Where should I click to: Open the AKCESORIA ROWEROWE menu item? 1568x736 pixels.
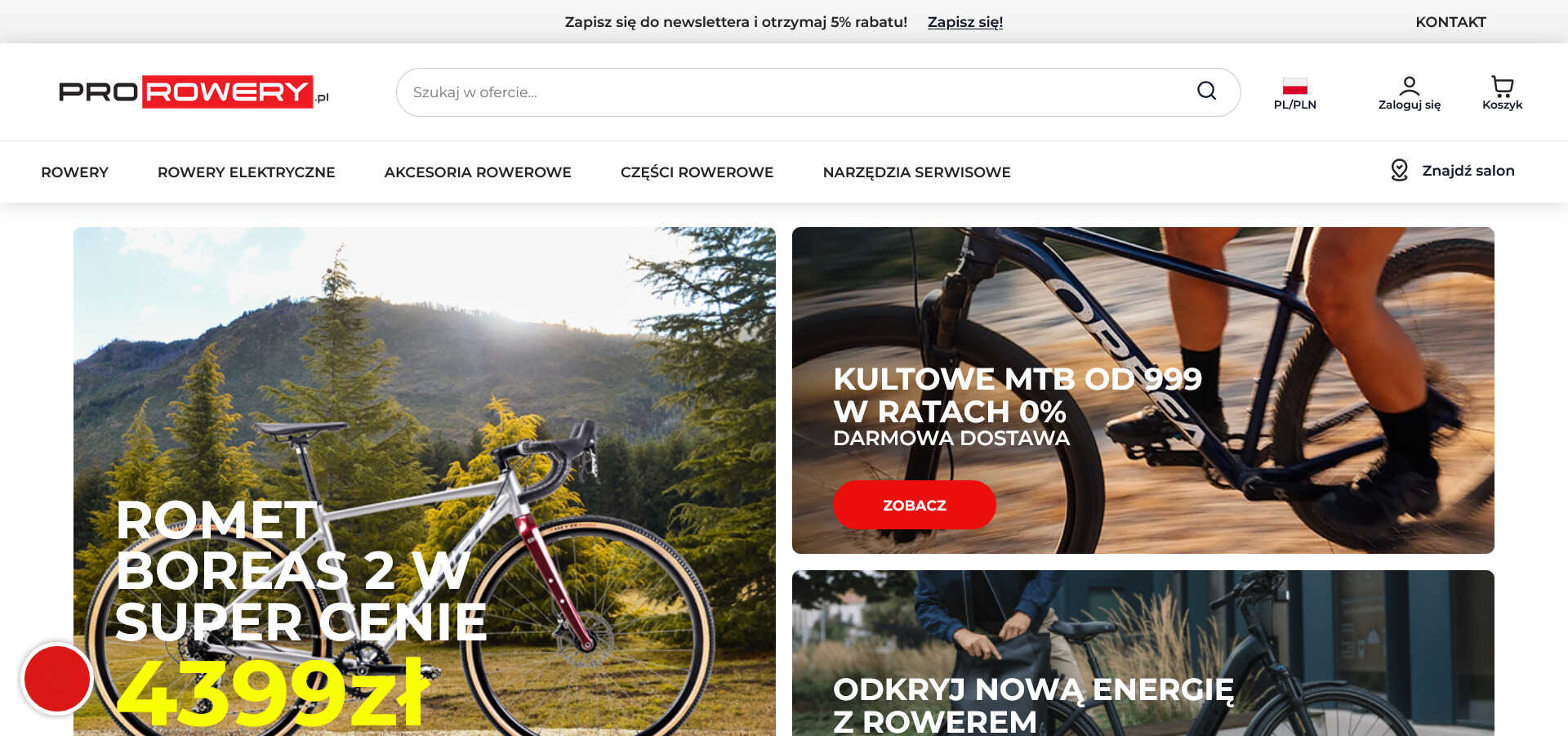coord(478,172)
